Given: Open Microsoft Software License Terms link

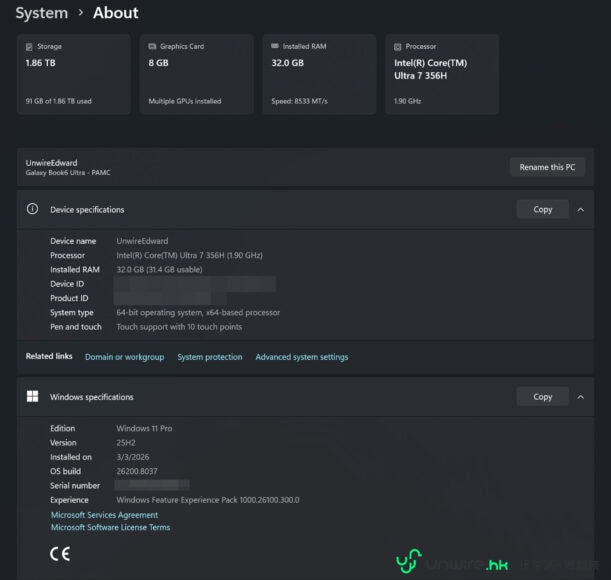Looking at the screenshot, I should pos(110,527).
